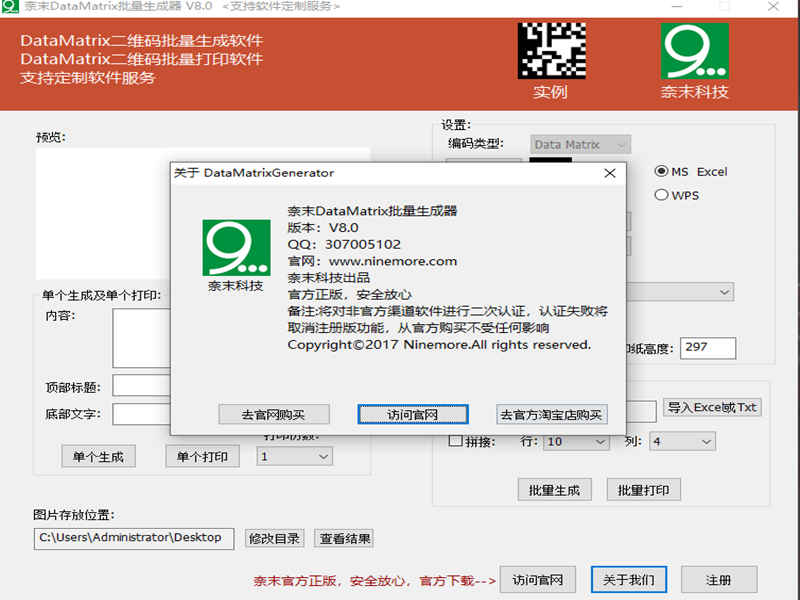
Task: Click the 修改目录 button
Action: (x=274, y=538)
